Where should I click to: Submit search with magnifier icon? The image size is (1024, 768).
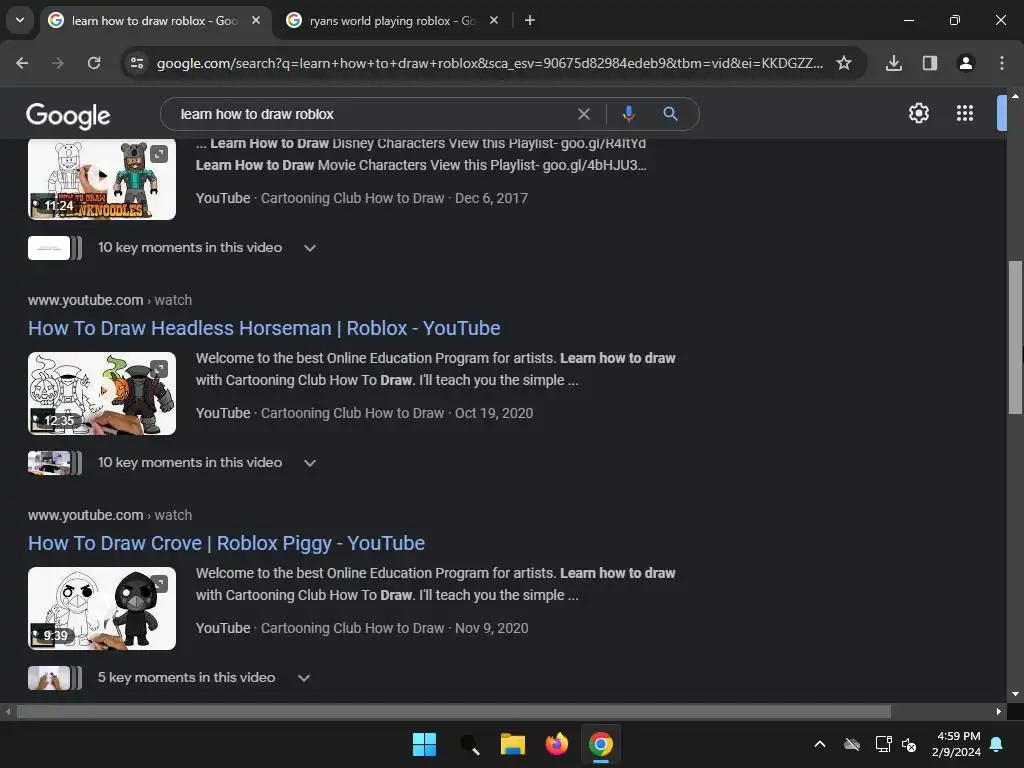pyautogui.click(x=670, y=114)
